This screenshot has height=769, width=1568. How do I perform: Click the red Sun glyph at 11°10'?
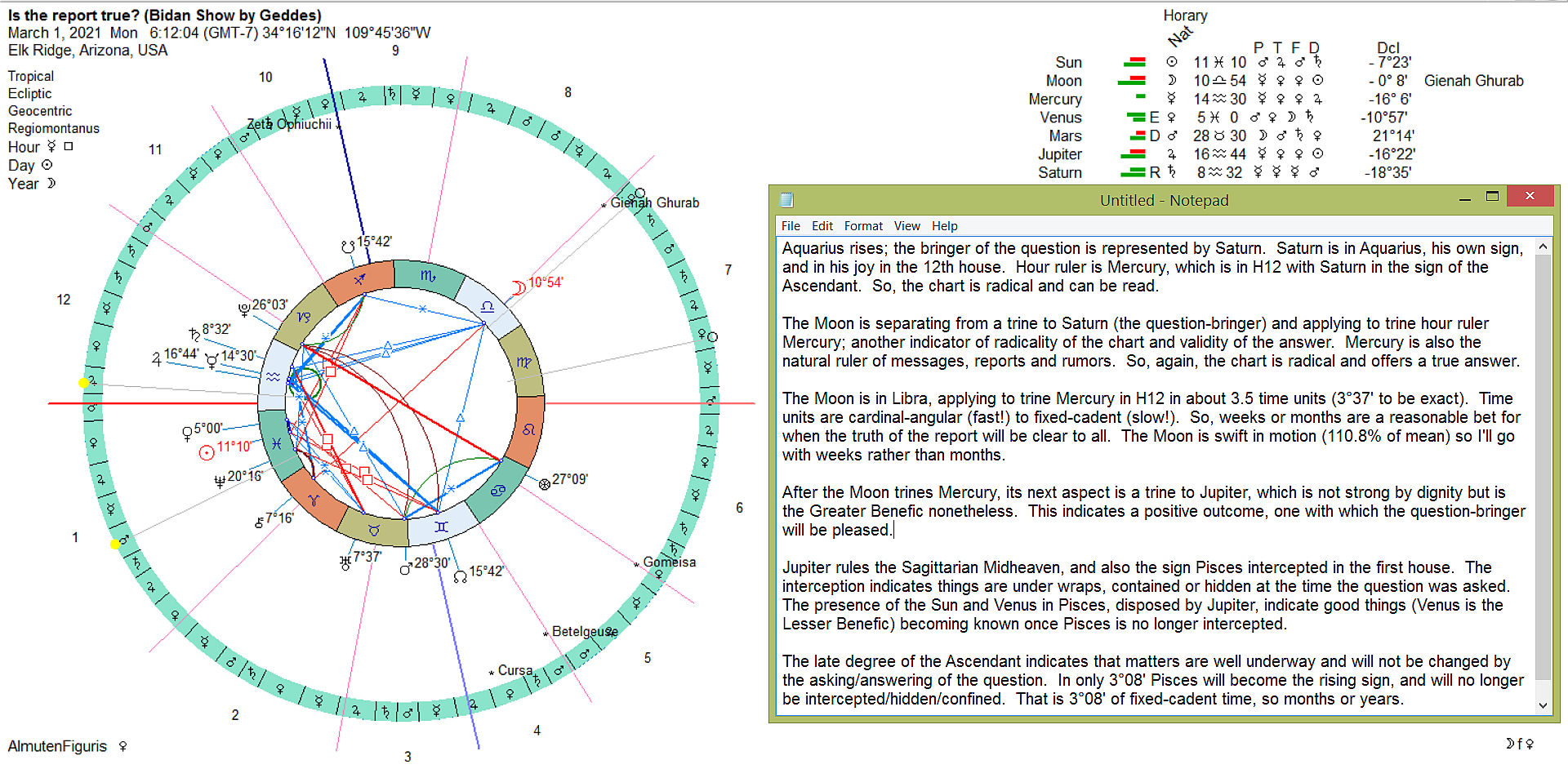[x=207, y=452]
